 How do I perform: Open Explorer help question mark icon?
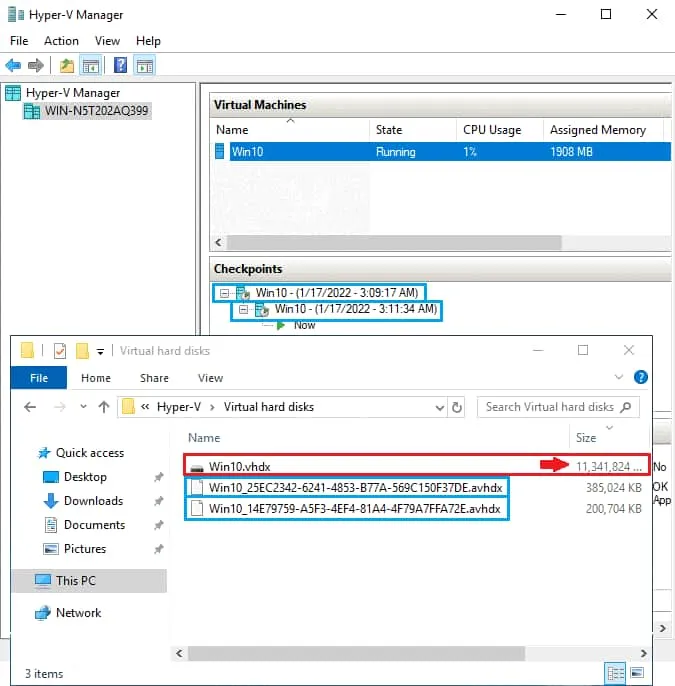[640, 378]
